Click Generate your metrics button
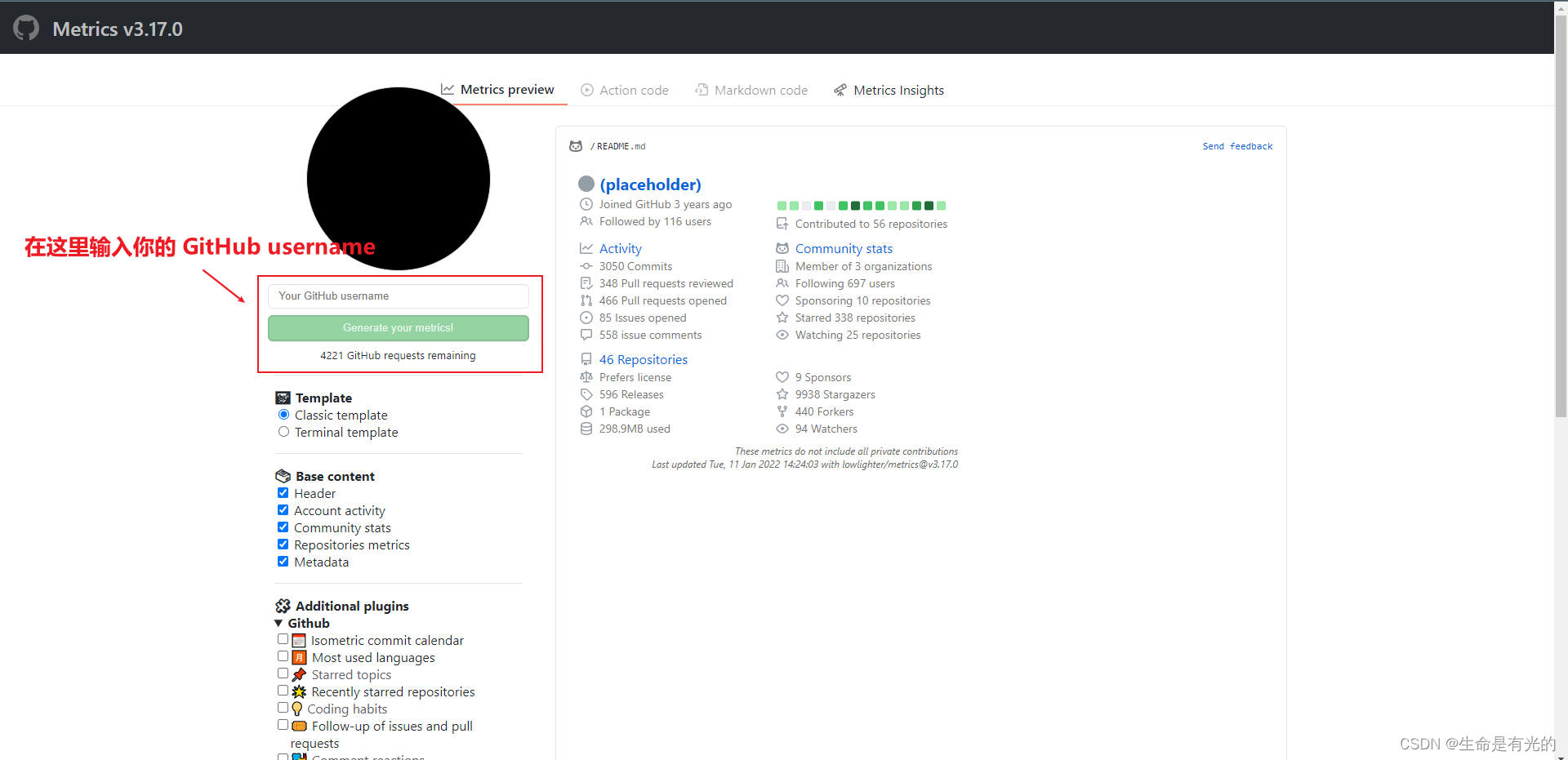The height and width of the screenshot is (760, 1568). click(x=399, y=327)
